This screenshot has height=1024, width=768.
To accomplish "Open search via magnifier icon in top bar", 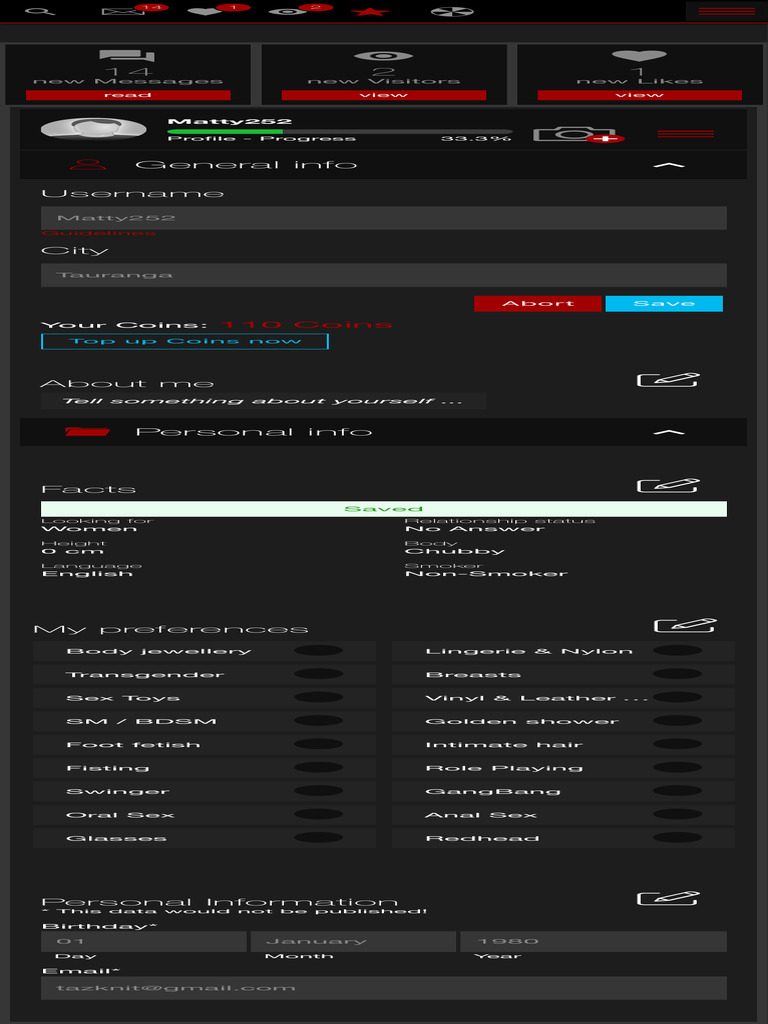I will [x=40, y=11].
